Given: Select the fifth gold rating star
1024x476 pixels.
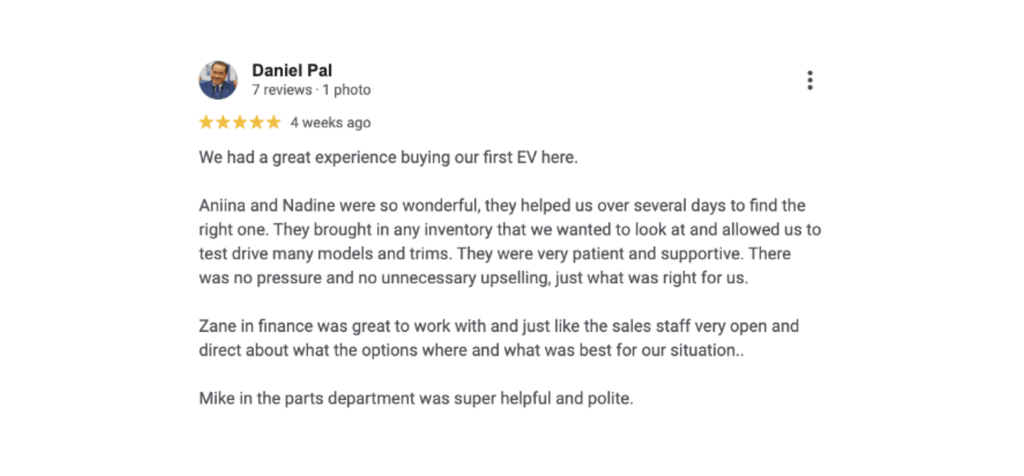Looking at the screenshot, I should coord(273,122).
